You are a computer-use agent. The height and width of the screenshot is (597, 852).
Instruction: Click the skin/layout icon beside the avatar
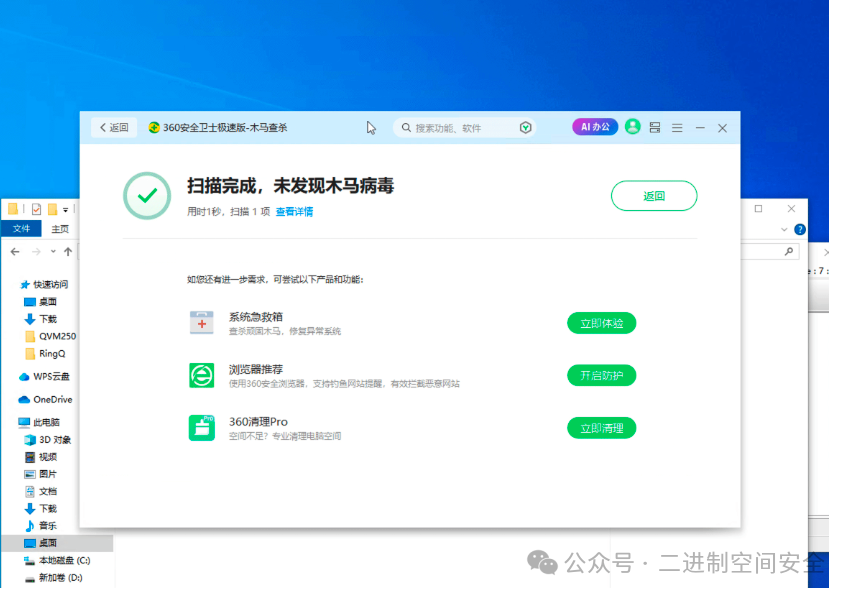(x=655, y=128)
